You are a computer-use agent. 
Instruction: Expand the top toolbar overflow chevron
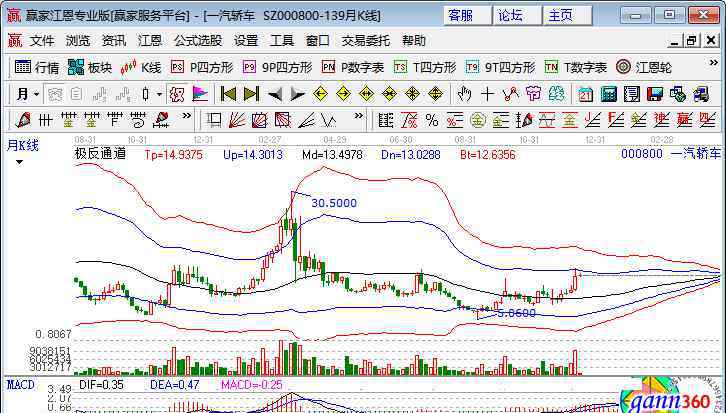713,63
